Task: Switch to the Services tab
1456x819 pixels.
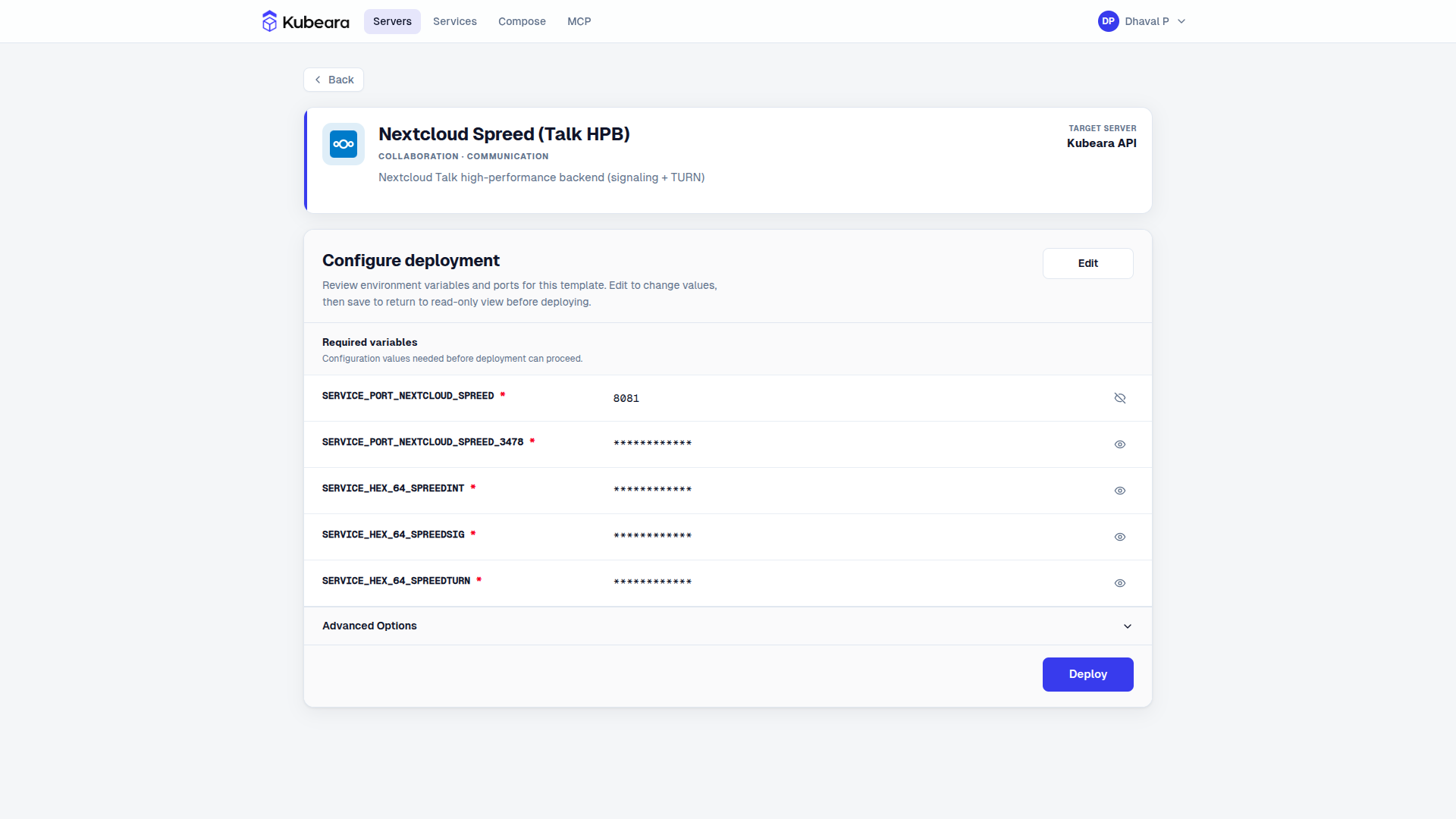Action: [x=455, y=21]
